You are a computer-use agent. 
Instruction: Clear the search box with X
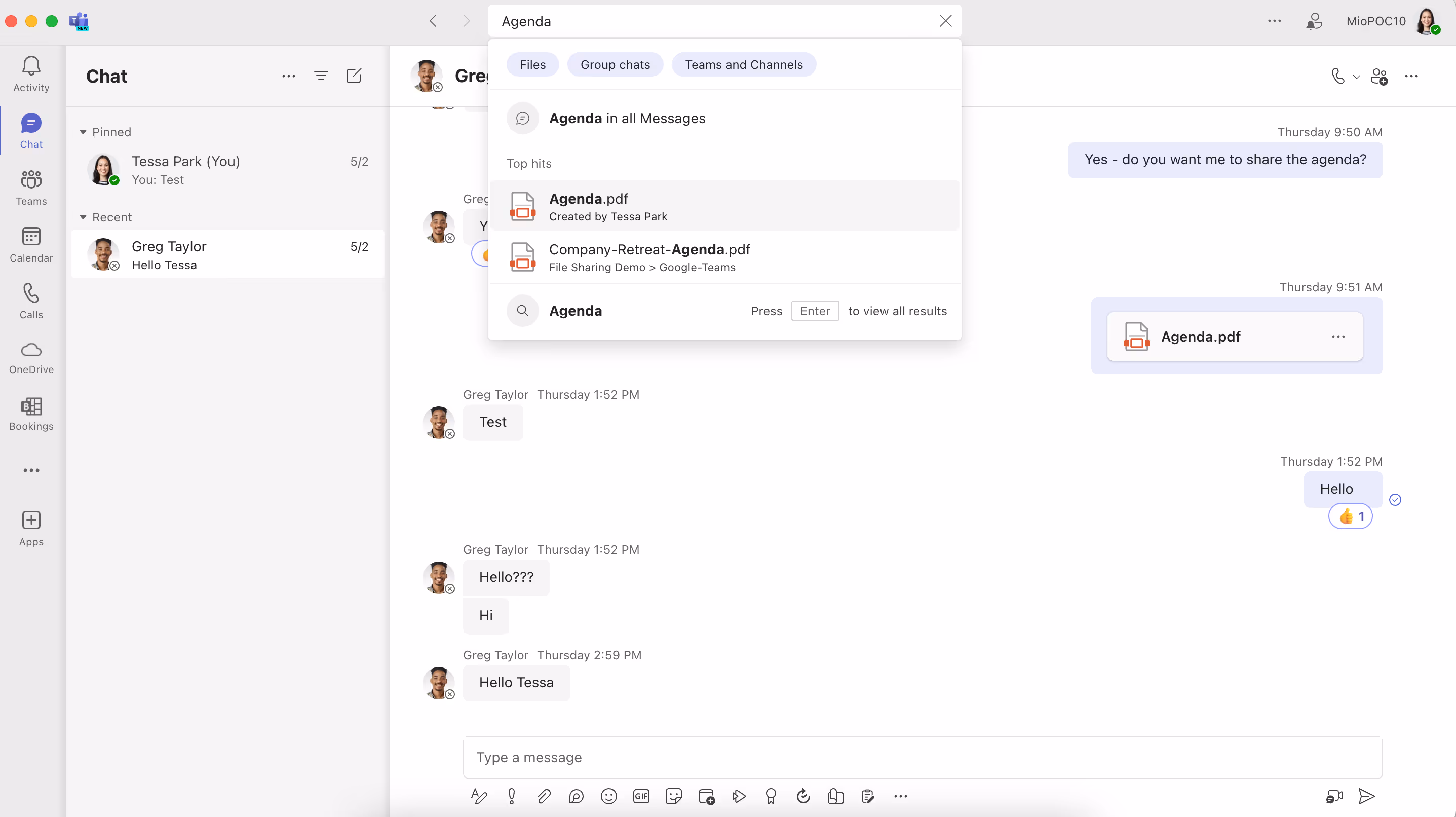pos(945,21)
